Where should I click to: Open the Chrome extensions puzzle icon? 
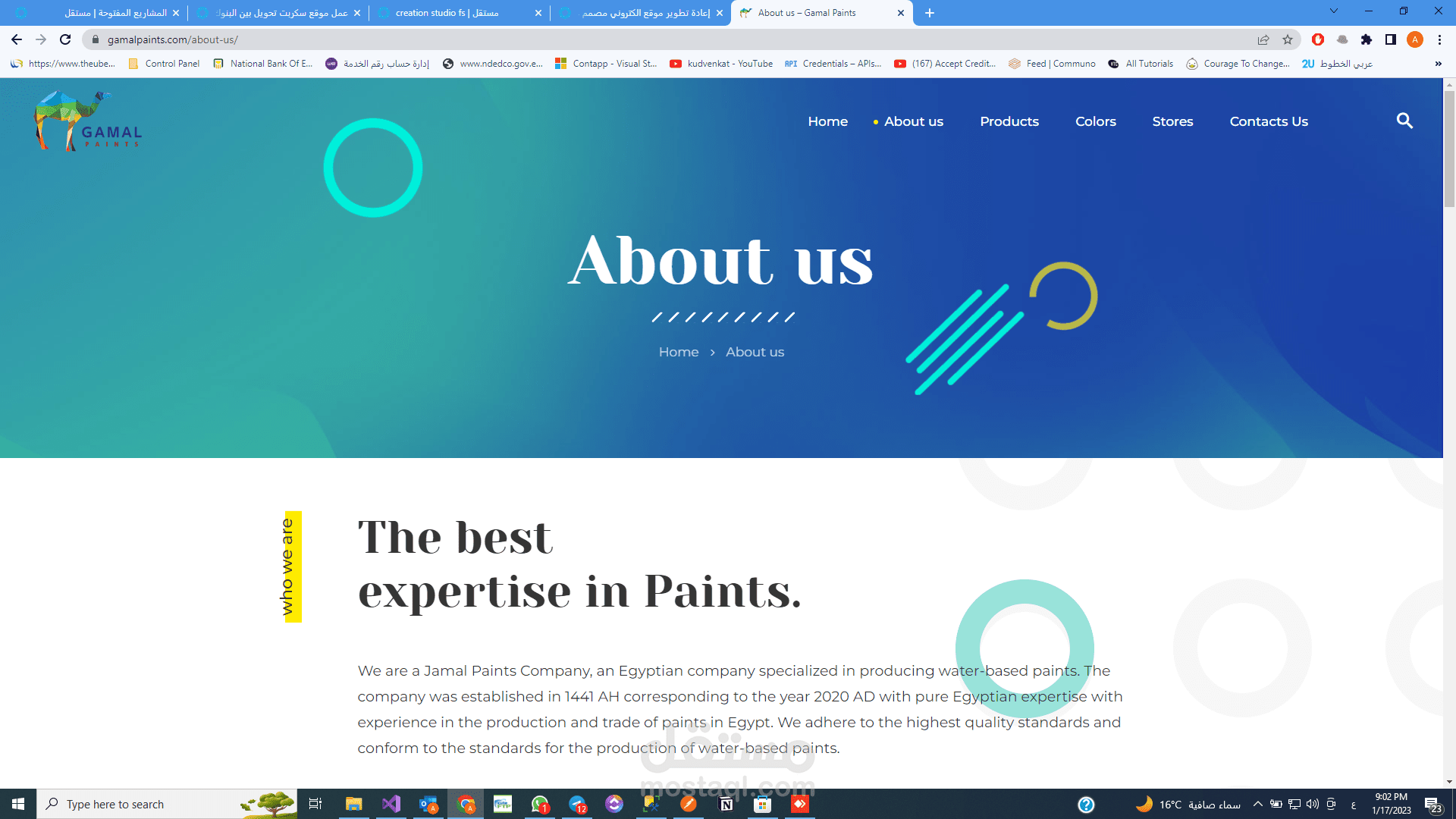point(1367,39)
